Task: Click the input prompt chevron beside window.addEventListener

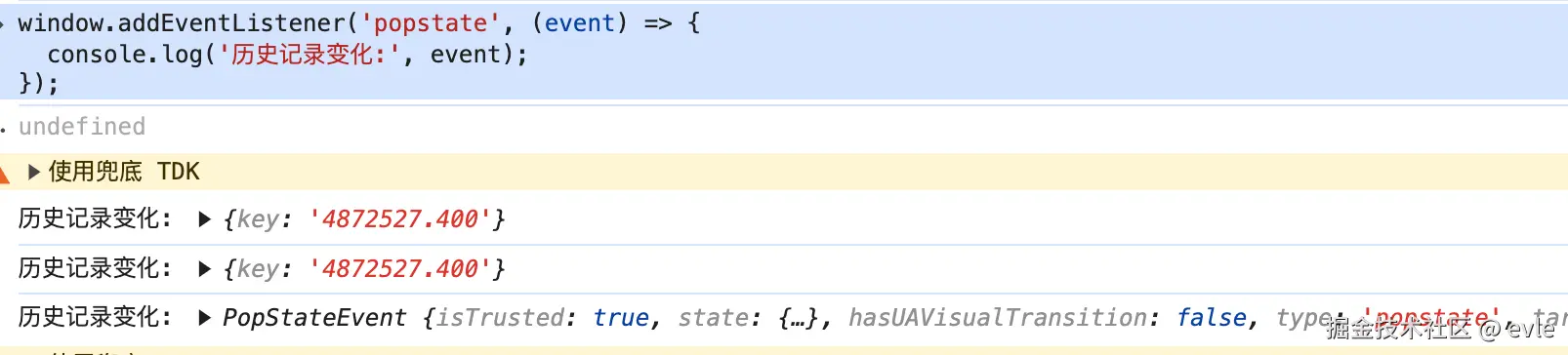Action: (x=3, y=23)
